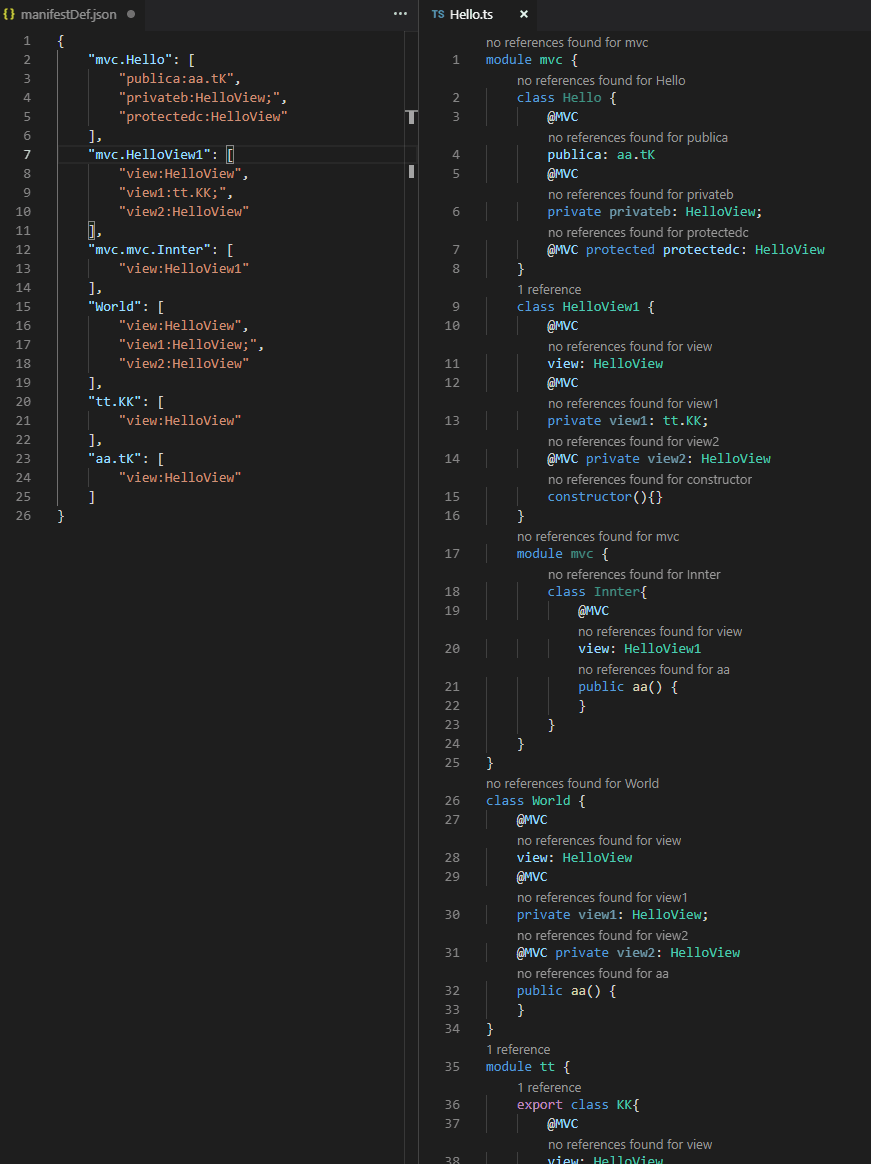871x1164 pixels.
Task: Open 'no references found for constructor' code lens
Action: [650, 480]
